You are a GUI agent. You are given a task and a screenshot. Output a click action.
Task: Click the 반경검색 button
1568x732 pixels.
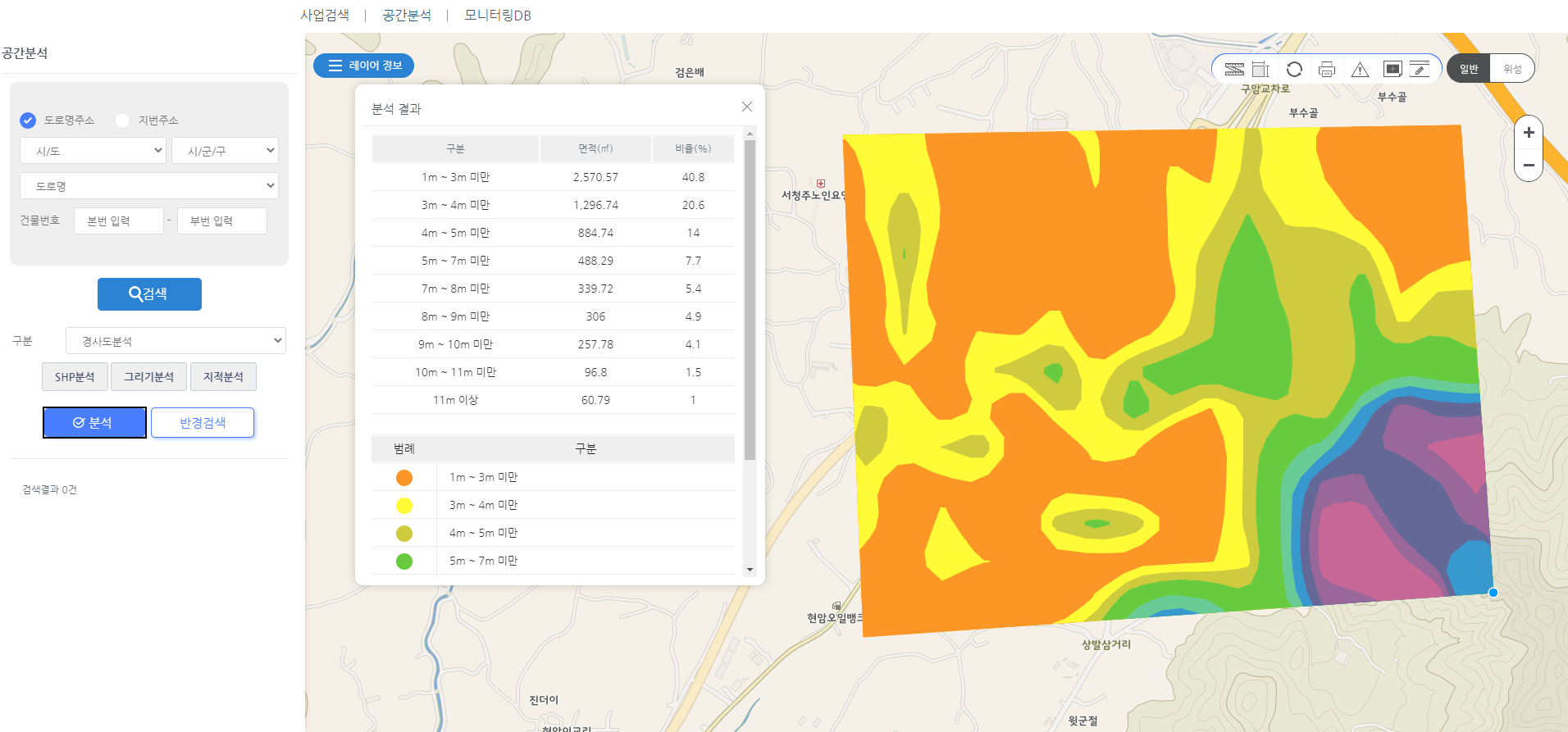[x=203, y=423]
